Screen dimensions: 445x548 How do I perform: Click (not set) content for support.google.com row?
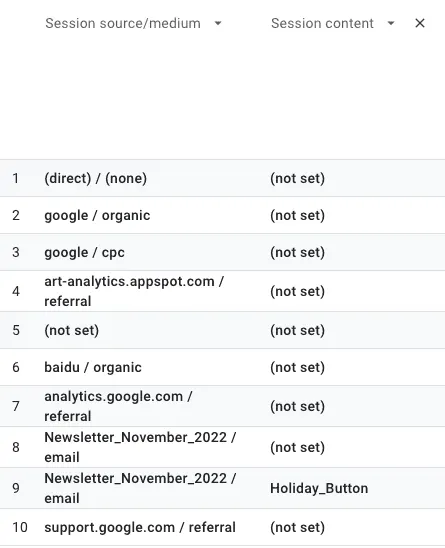click(x=297, y=527)
